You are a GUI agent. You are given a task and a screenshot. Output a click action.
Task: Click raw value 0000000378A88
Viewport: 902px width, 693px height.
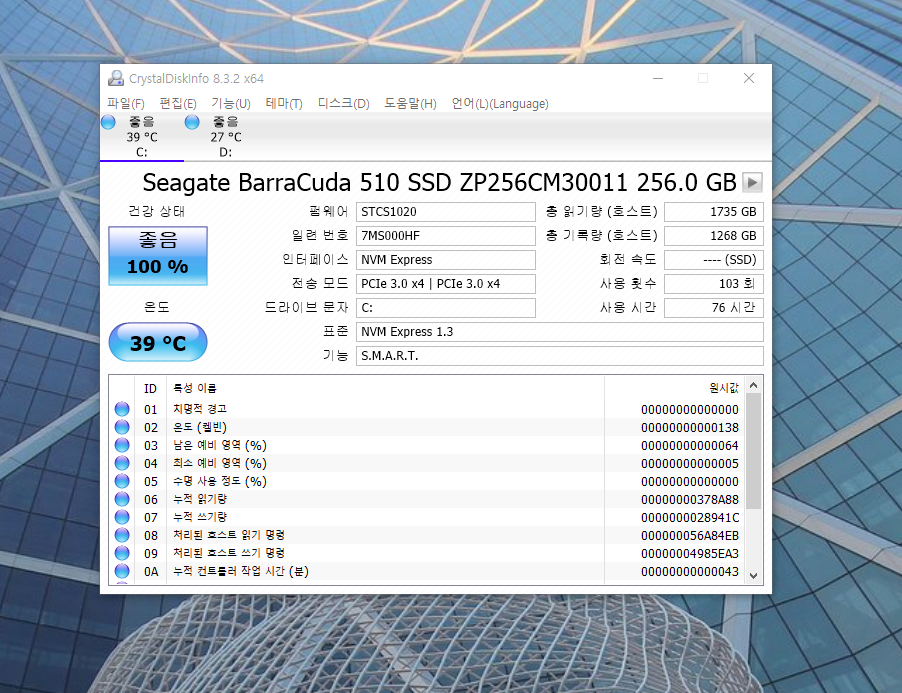[x=690, y=500]
